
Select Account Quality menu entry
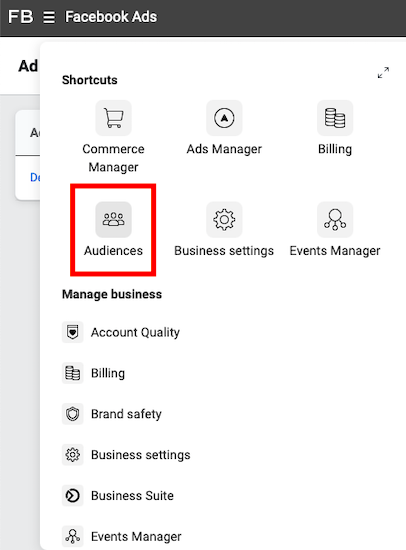[x=135, y=332]
